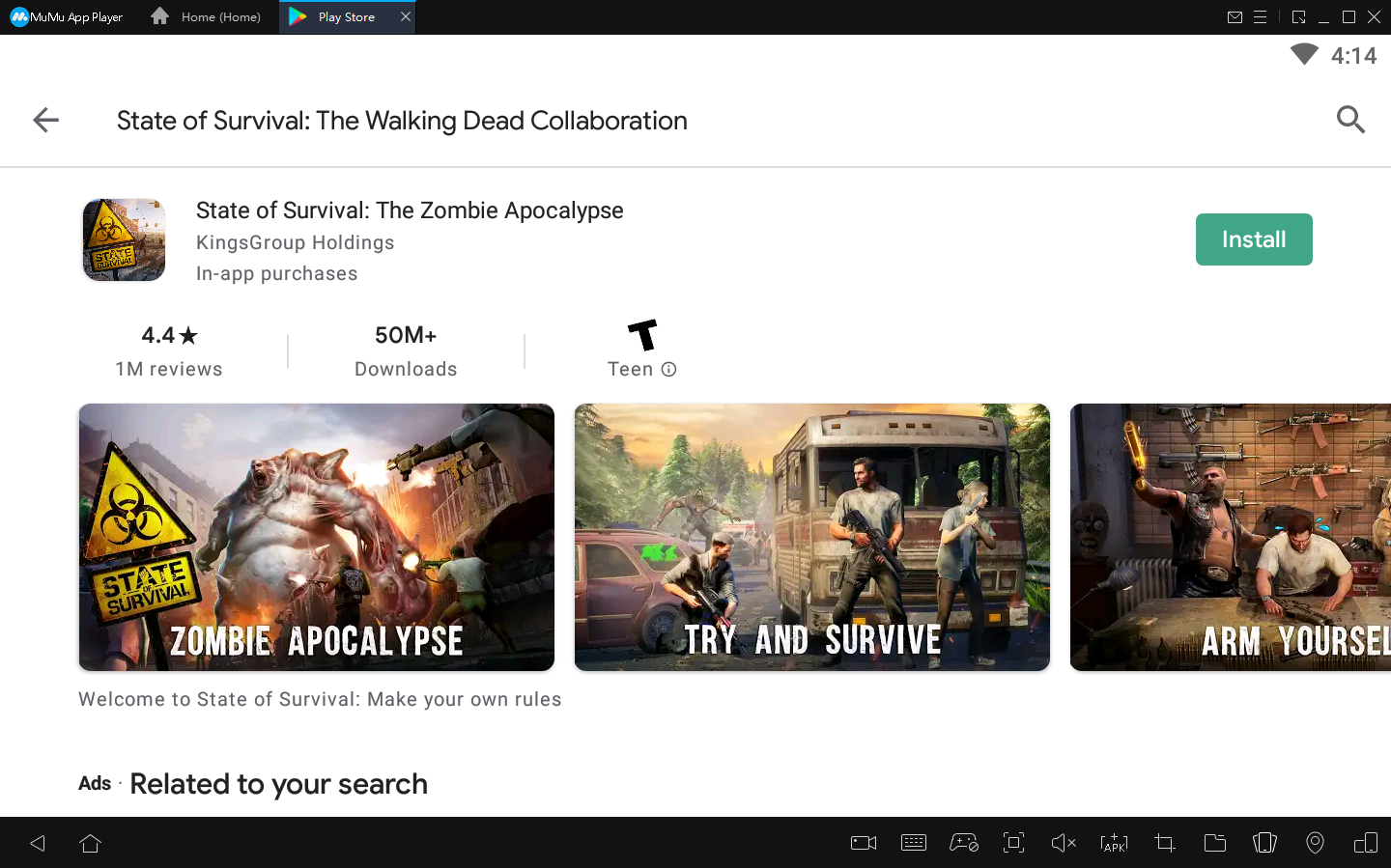Open the Play Store search magnifier
1391x868 pixels.
(x=1349, y=120)
